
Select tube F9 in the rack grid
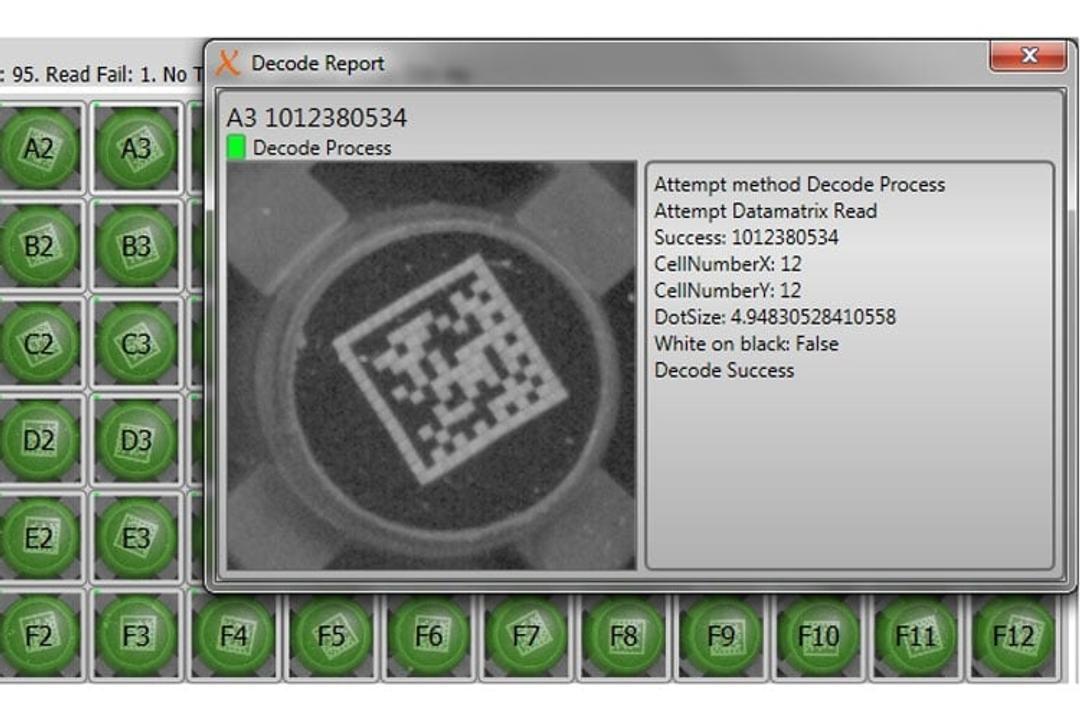(721, 635)
